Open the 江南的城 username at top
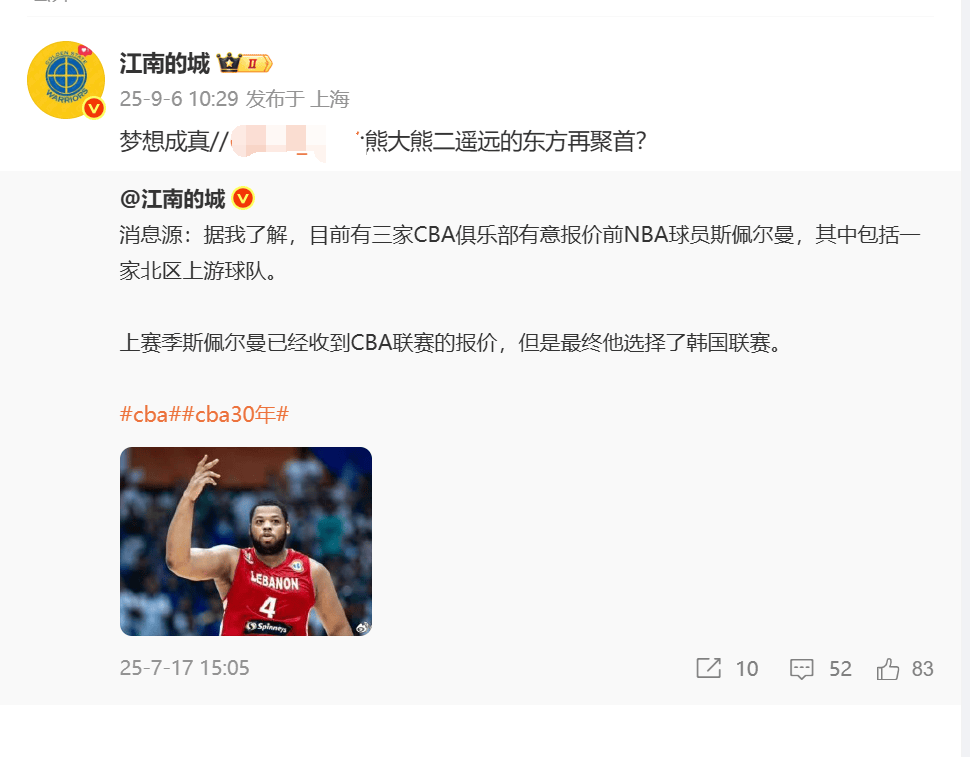The height and width of the screenshot is (757, 970). click(x=165, y=64)
